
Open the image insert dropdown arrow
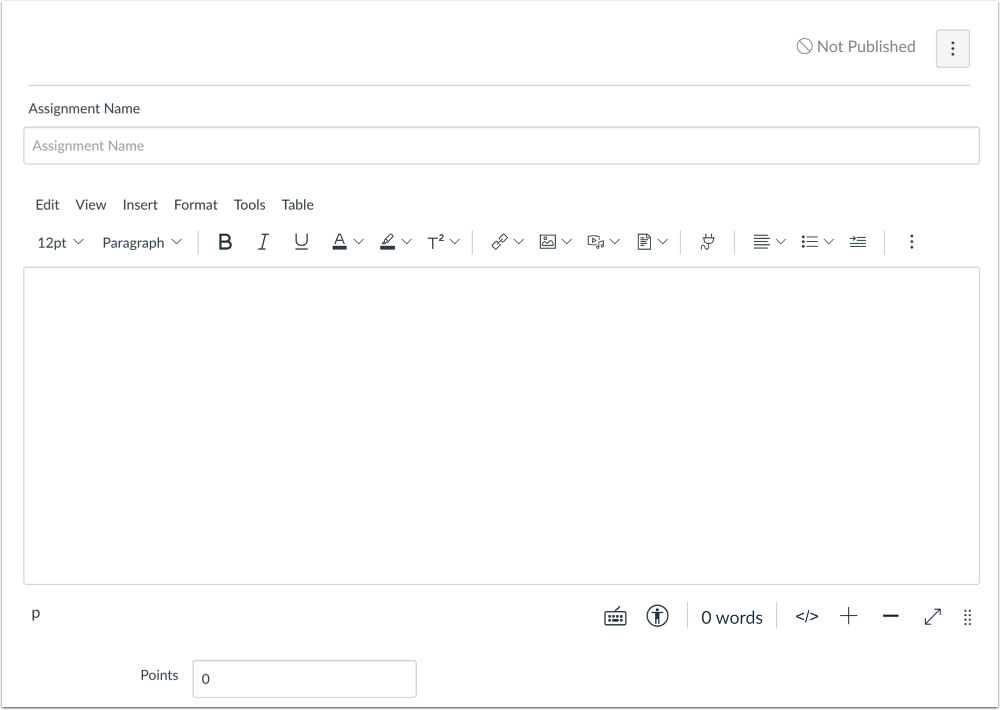[567, 241]
